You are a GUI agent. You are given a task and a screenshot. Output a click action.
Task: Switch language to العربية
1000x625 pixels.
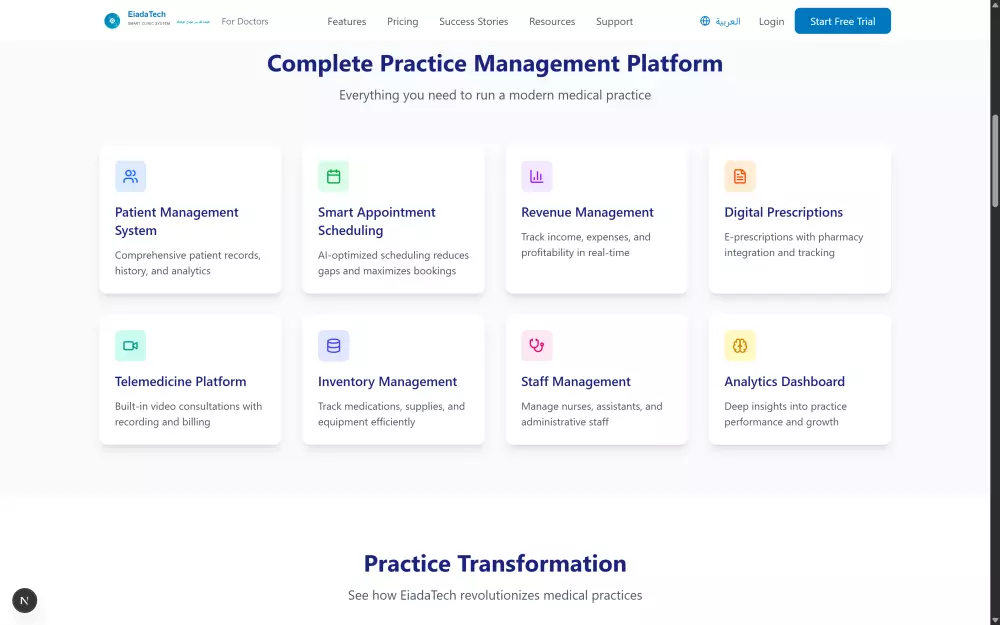coord(725,21)
